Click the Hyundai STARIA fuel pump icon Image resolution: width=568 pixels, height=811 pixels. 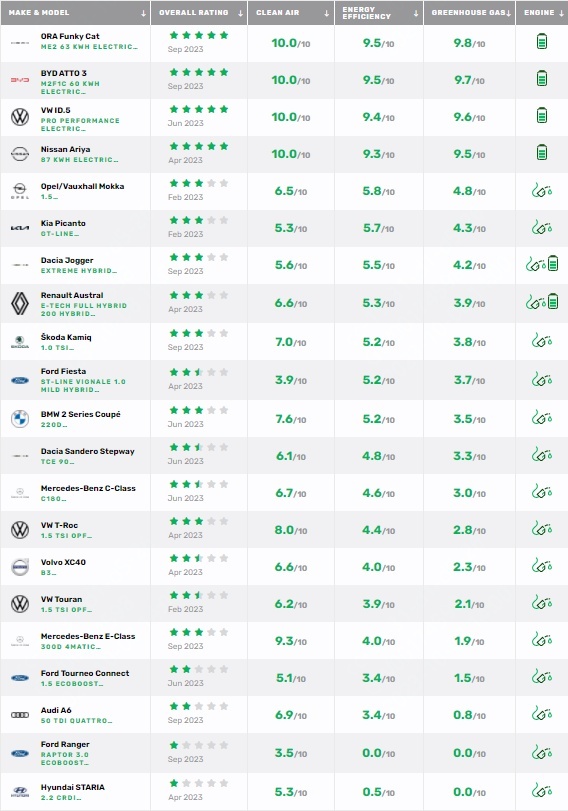542,791
